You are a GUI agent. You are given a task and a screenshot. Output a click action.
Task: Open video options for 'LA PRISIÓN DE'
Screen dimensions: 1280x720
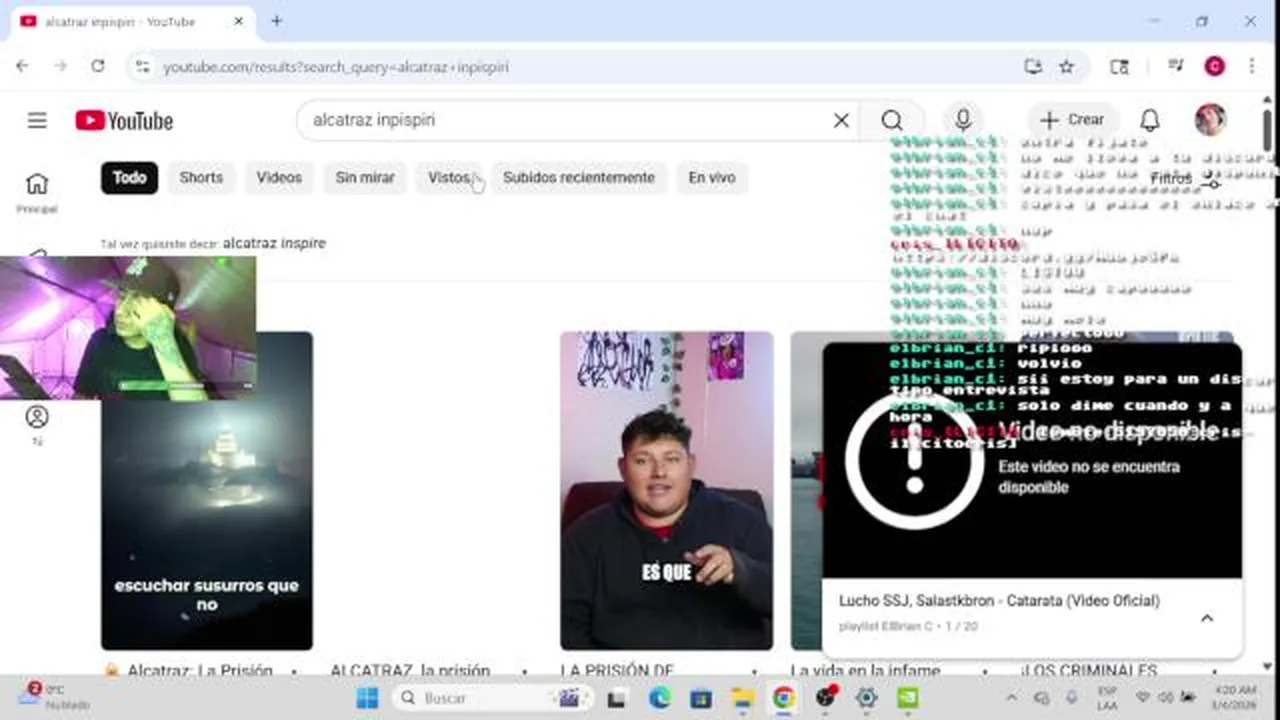point(755,671)
